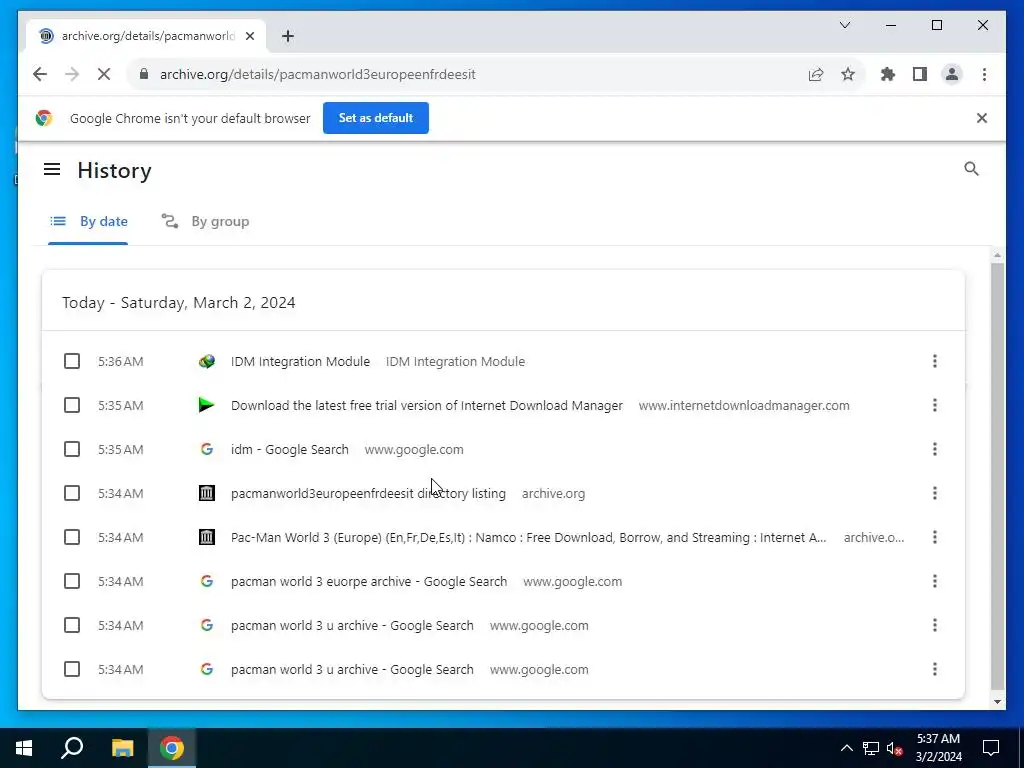This screenshot has height=768, width=1024.
Task: Click the IDM Integration Module favicon
Action: (x=206, y=361)
